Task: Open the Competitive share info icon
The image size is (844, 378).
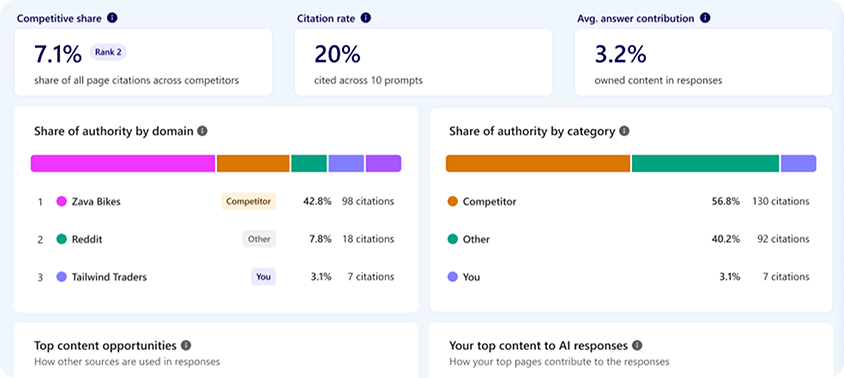Action: pos(112,18)
